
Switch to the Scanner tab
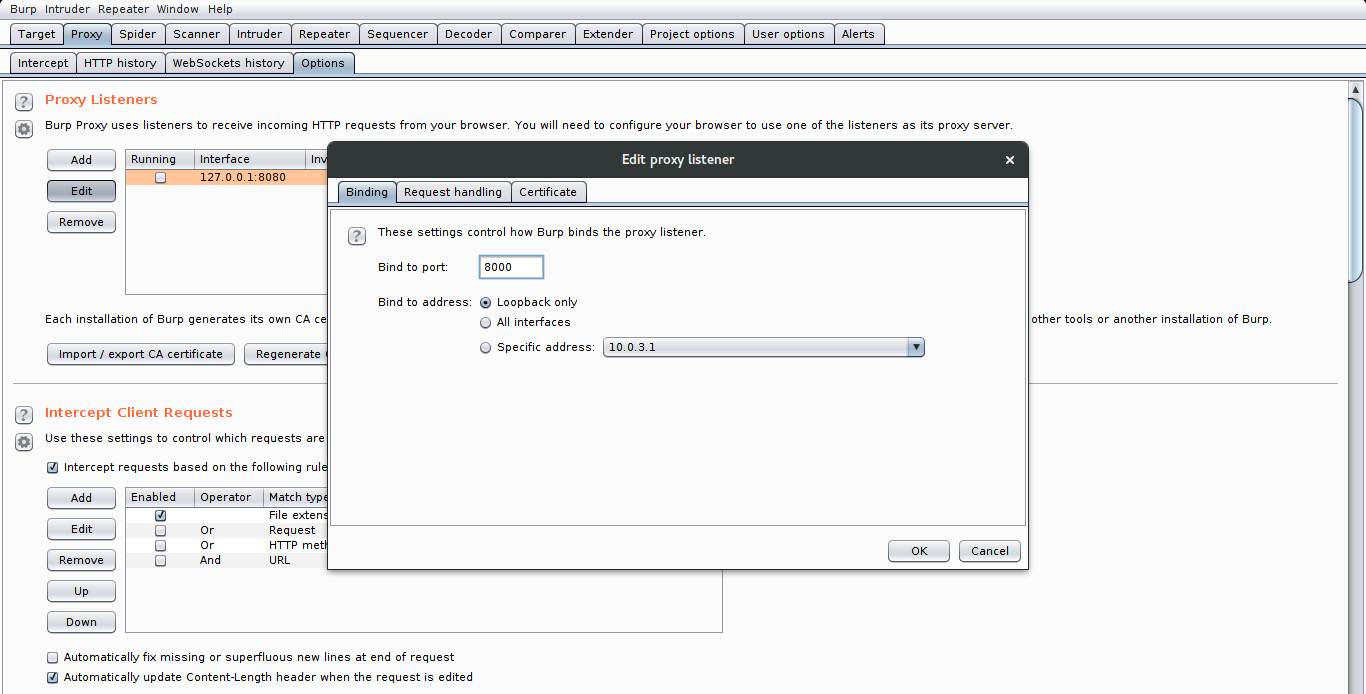coord(197,34)
